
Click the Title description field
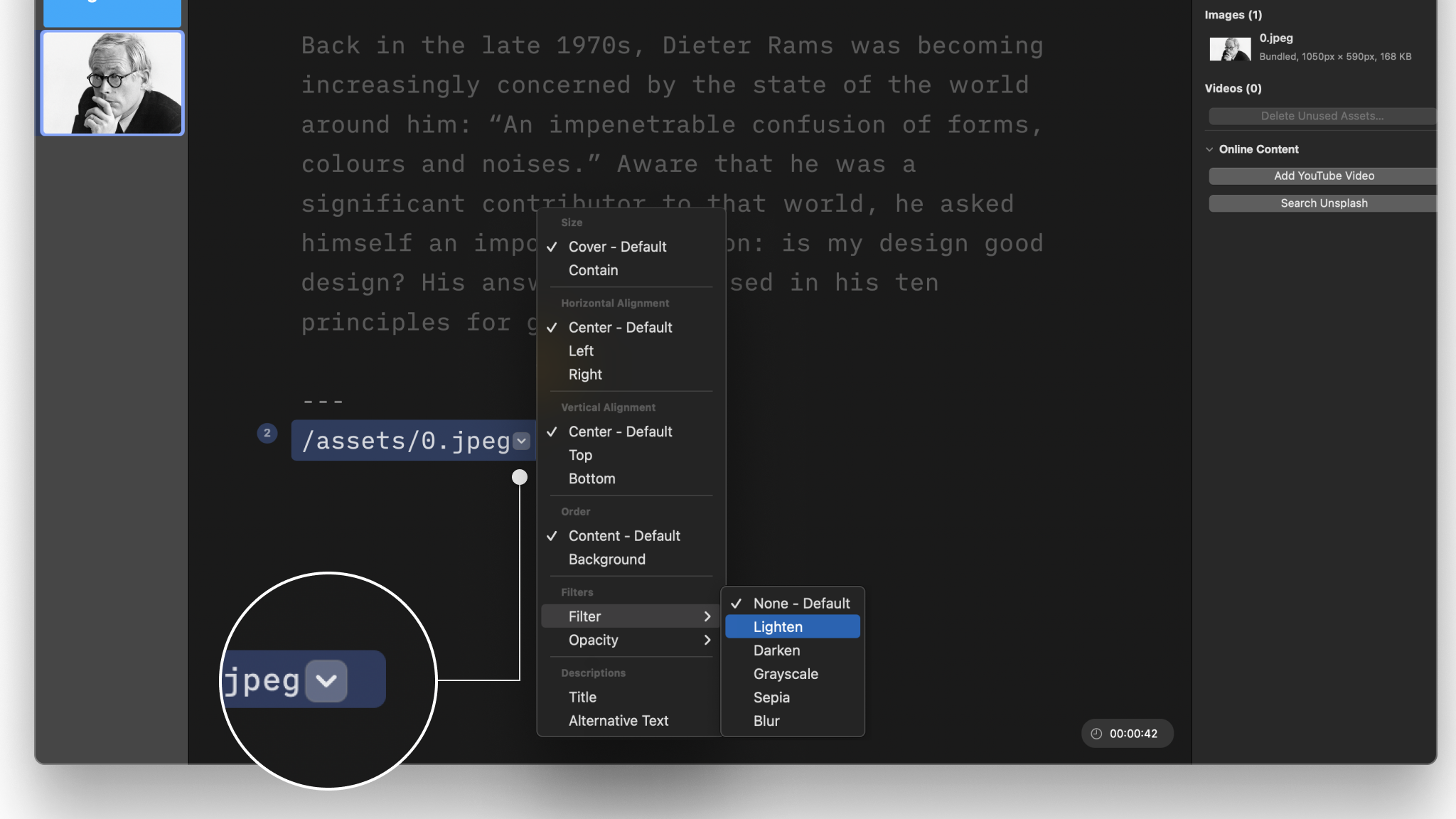point(581,697)
